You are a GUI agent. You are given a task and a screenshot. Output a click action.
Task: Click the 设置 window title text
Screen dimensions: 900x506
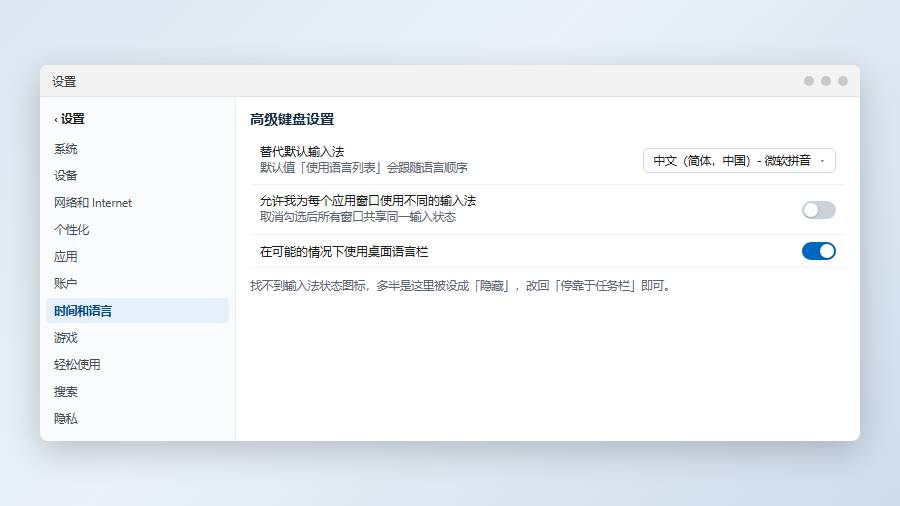(64, 81)
